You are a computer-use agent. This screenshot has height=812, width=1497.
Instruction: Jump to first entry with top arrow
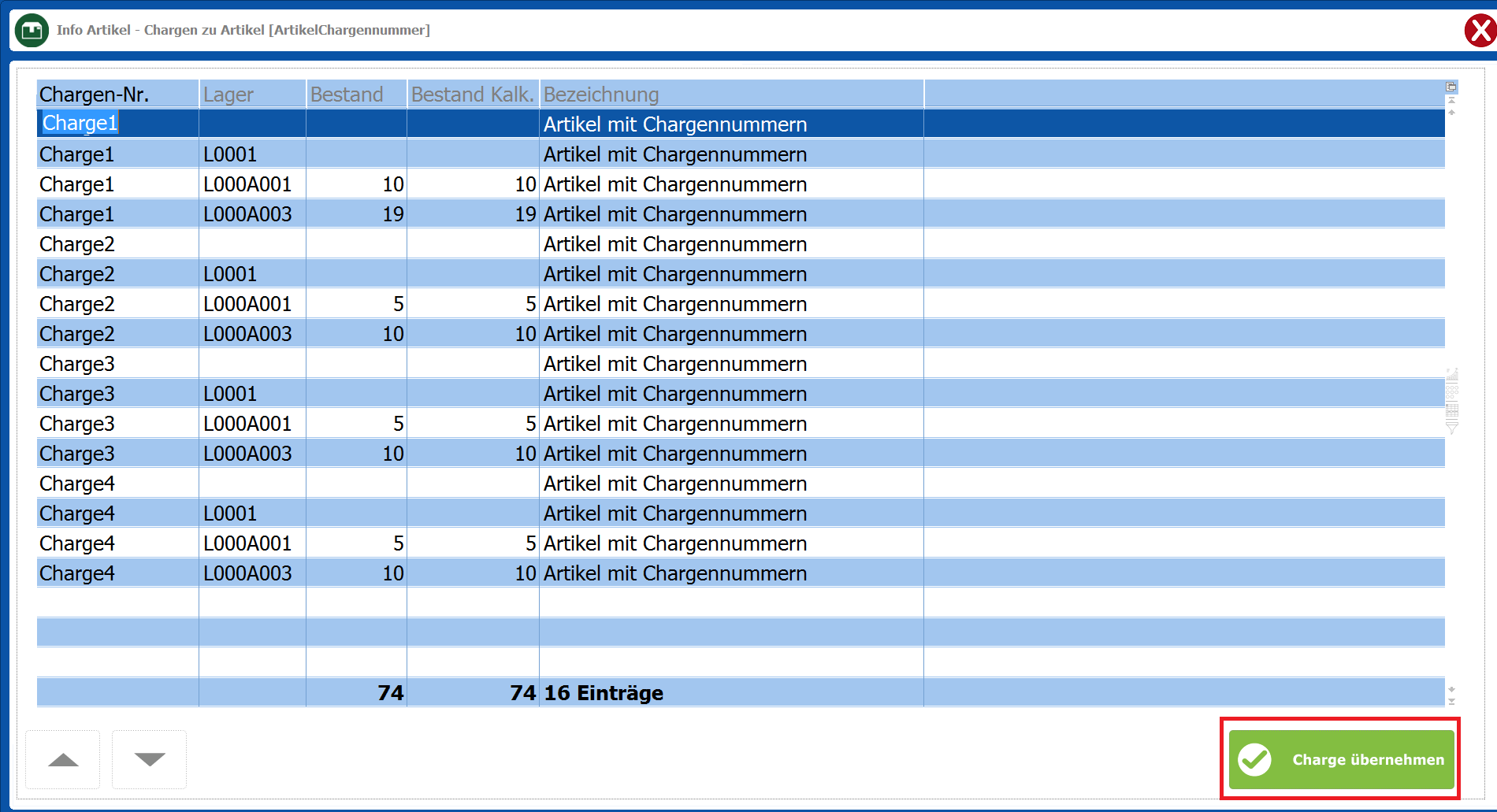pyautogui.click(x=1451, y=100)
